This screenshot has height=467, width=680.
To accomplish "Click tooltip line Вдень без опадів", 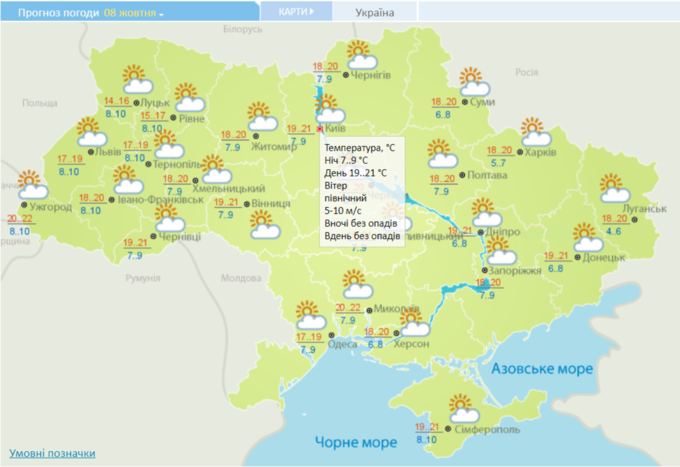I will 362,236.
